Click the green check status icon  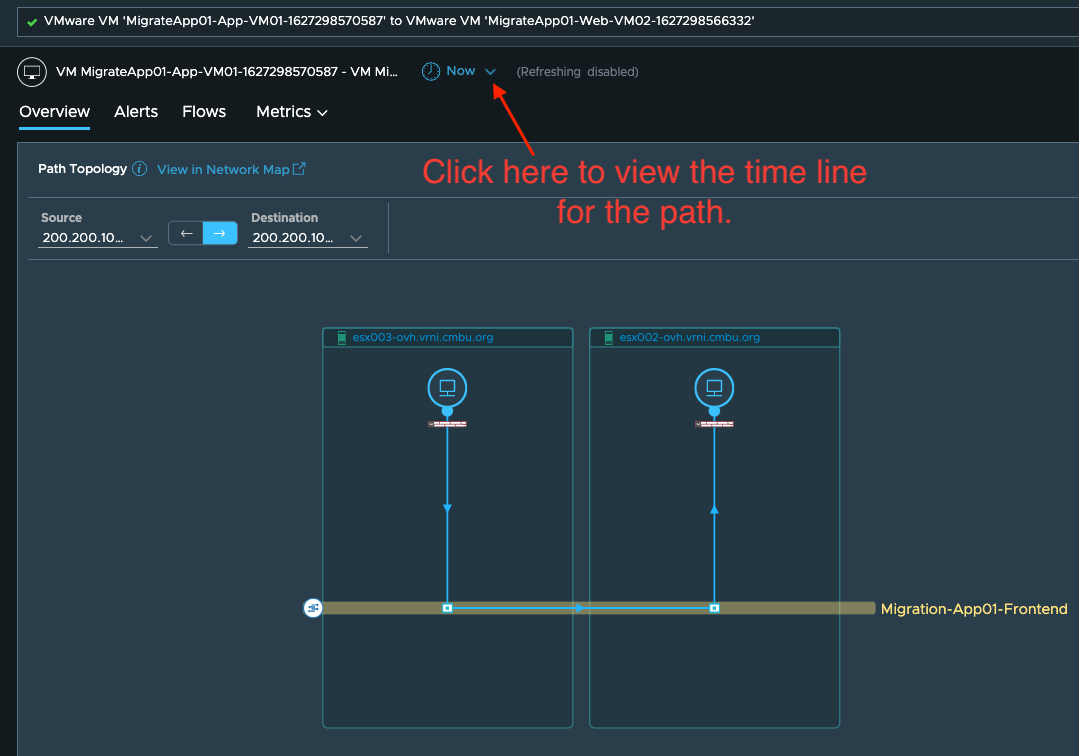point(32,22)
